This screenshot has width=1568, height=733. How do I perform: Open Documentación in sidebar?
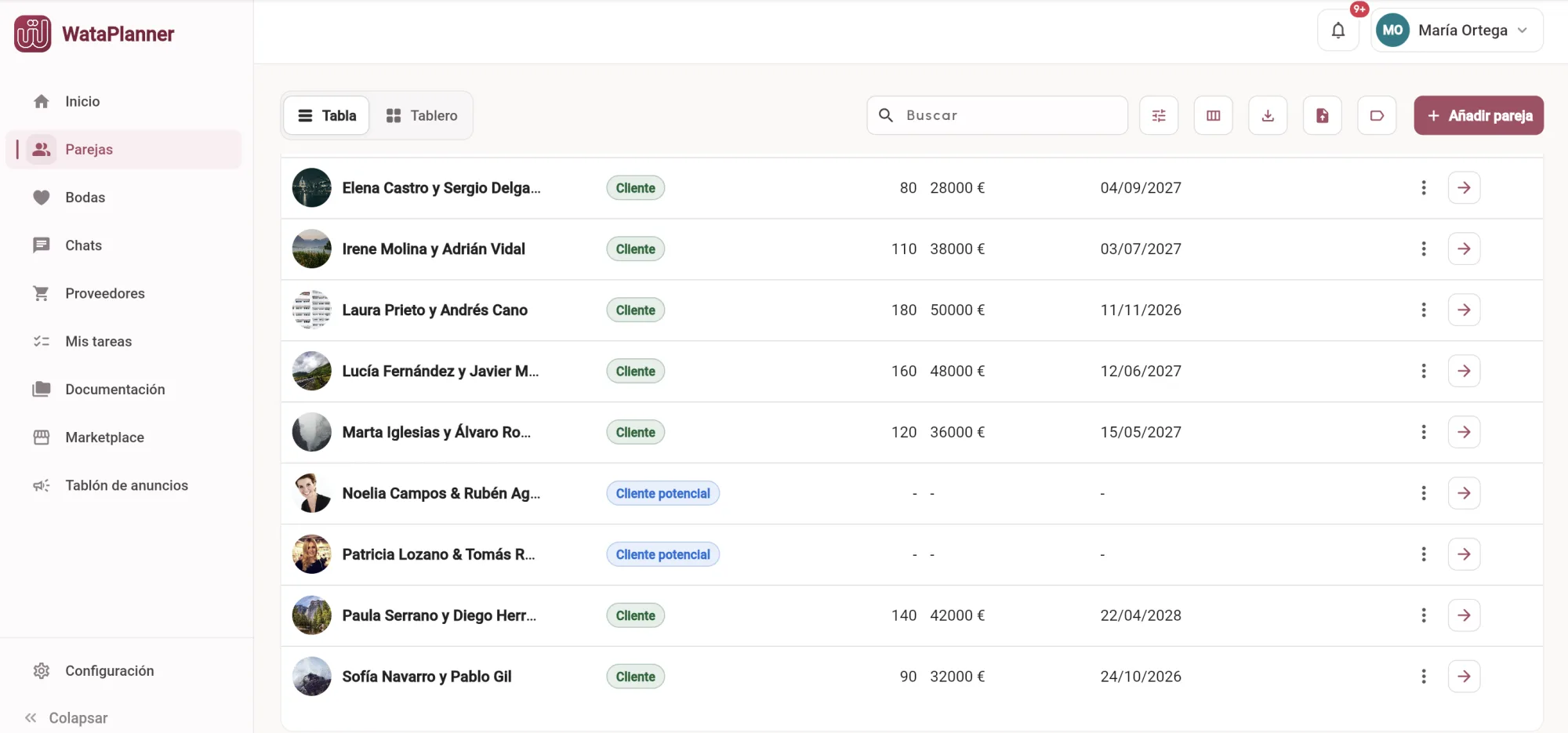click(124, 390)
